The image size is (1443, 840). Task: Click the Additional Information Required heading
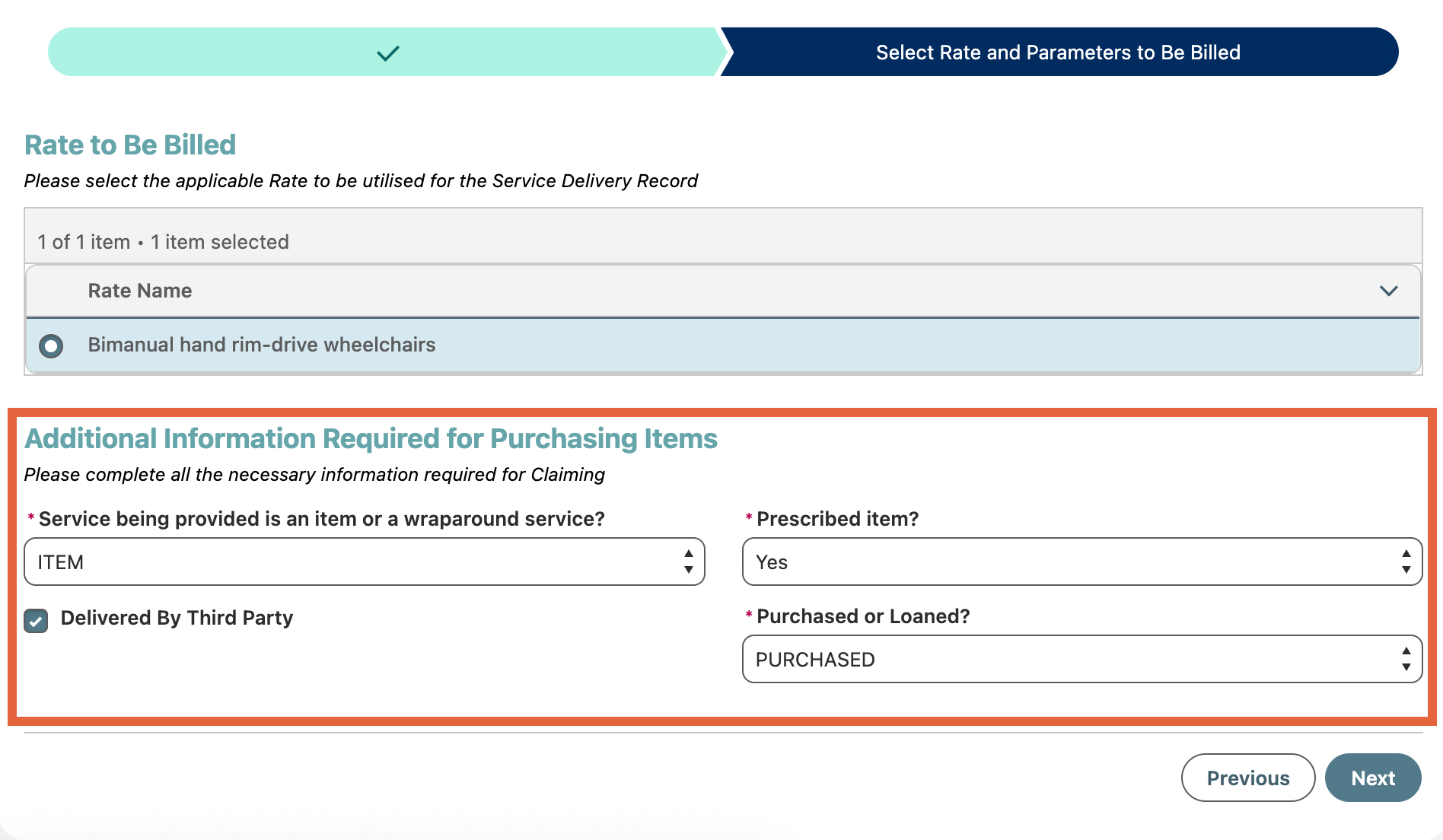click(371, 438)
